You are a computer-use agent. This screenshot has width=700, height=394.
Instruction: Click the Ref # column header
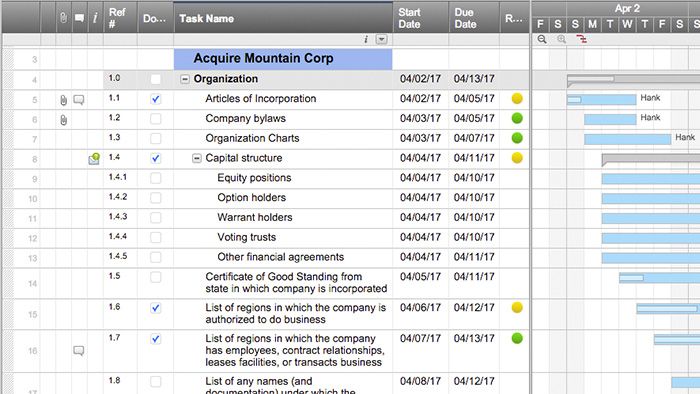[120, 18]
